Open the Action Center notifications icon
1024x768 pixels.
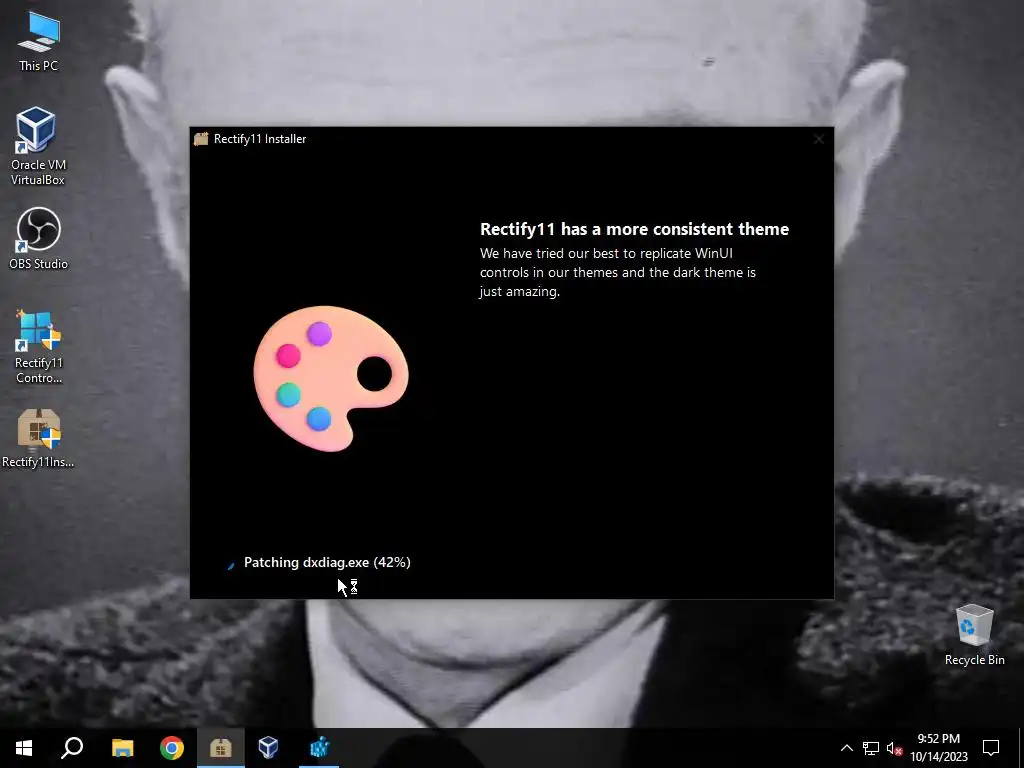991,748
